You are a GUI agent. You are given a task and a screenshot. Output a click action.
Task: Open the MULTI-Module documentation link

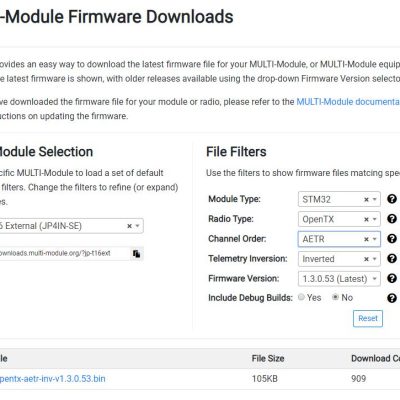click(x=348, y=102)
